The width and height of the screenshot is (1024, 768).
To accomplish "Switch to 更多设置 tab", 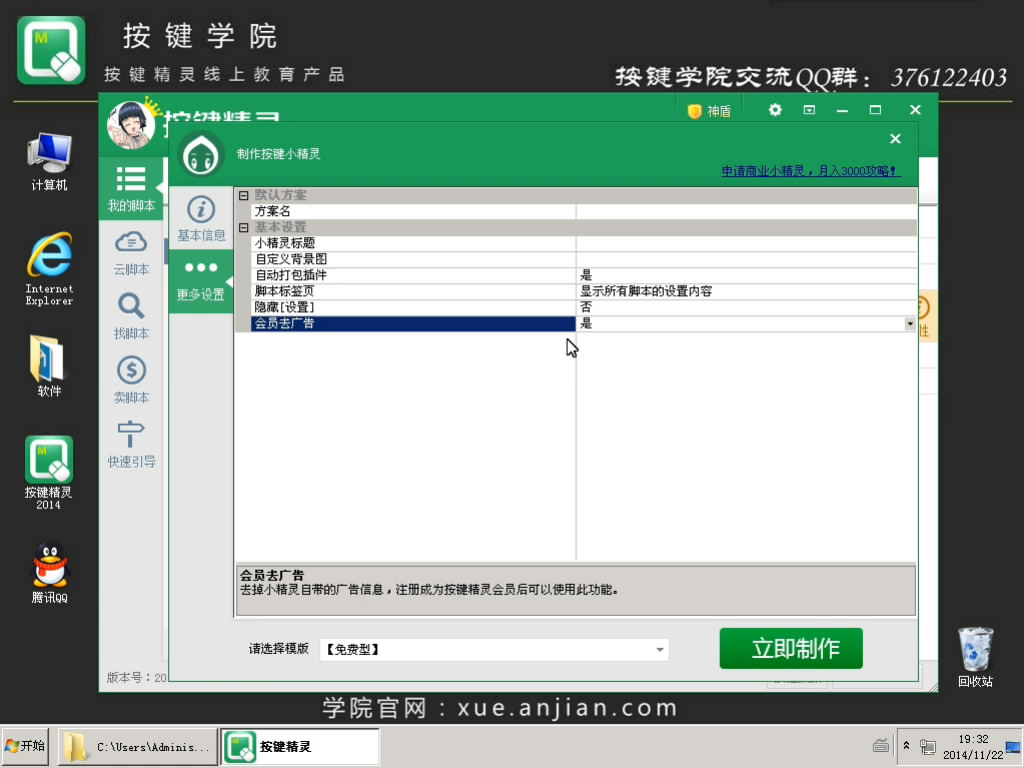I will (x=201, y=281).
